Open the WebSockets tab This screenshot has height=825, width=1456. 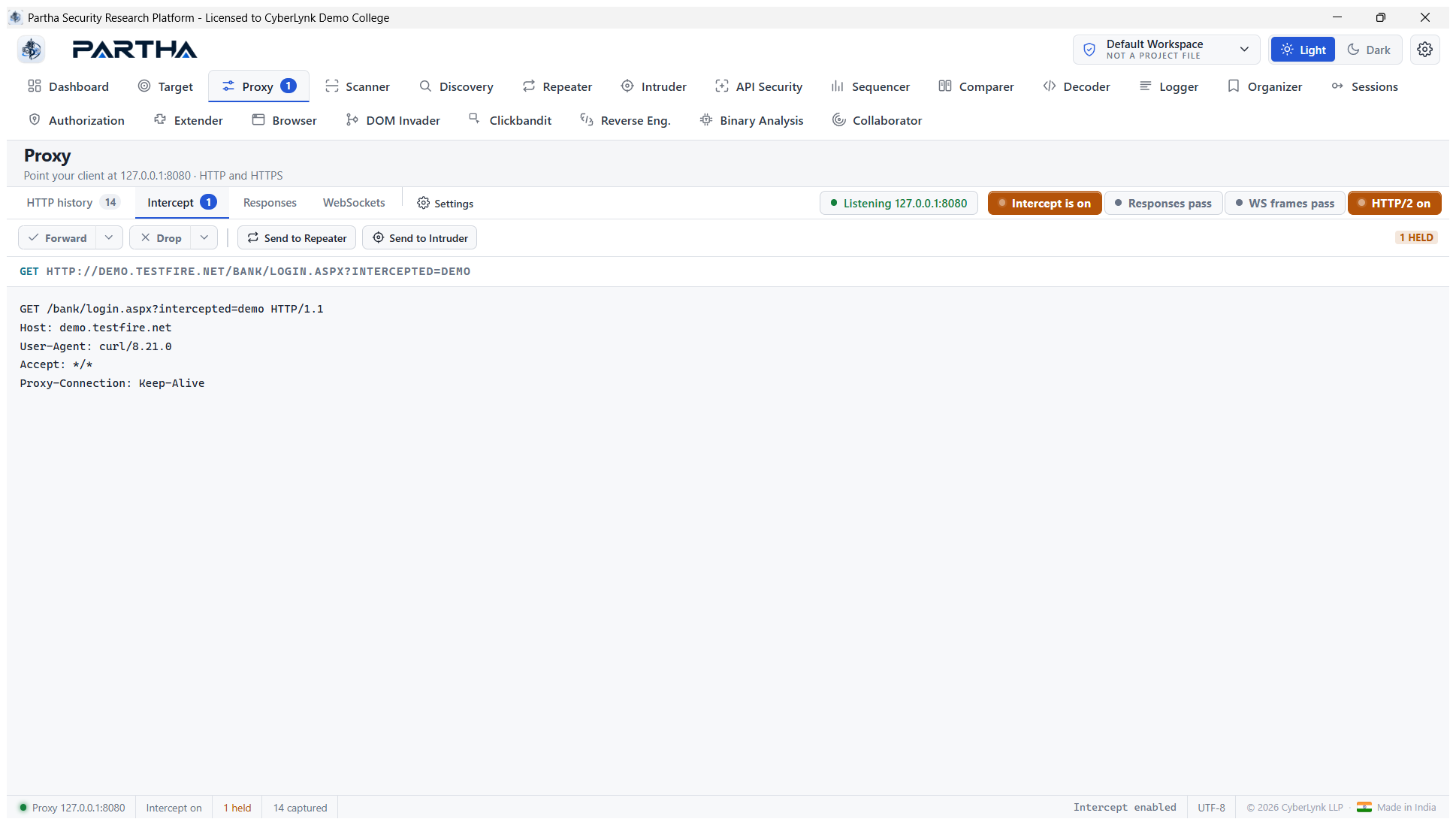click(354, 203)
